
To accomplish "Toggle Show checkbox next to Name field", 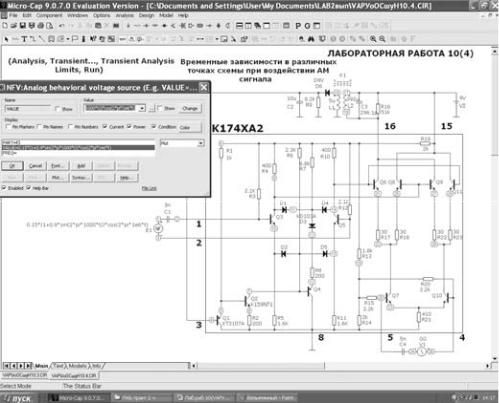I will [x=57, y=109].
